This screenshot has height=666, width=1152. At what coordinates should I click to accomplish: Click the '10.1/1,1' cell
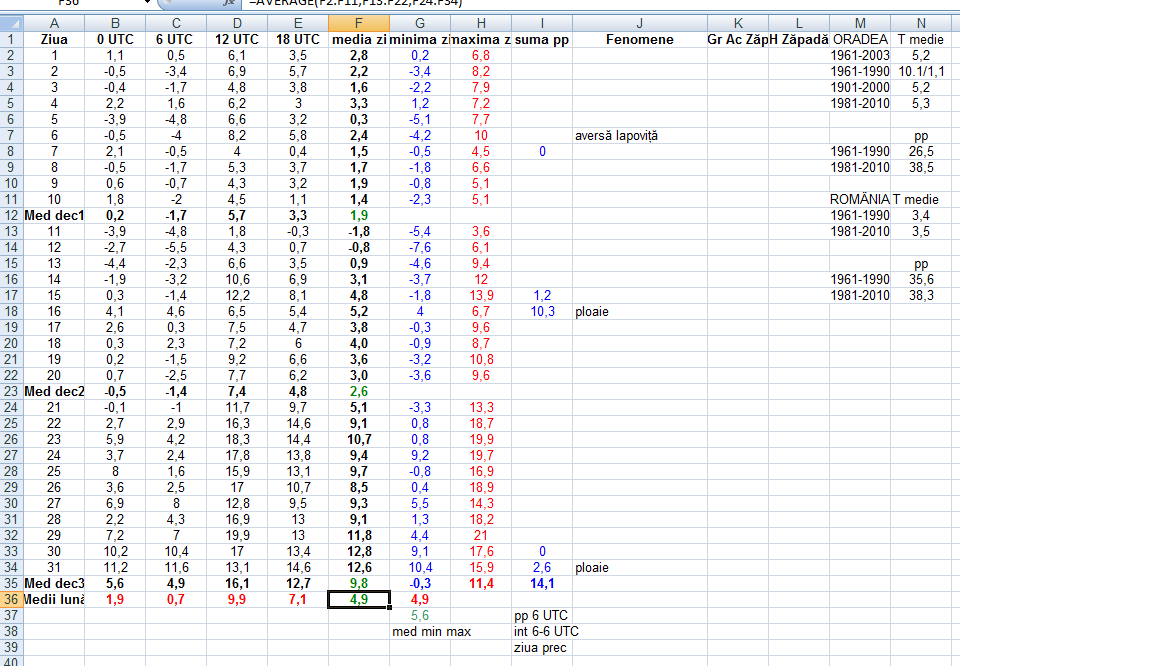(x=921, y=71)
